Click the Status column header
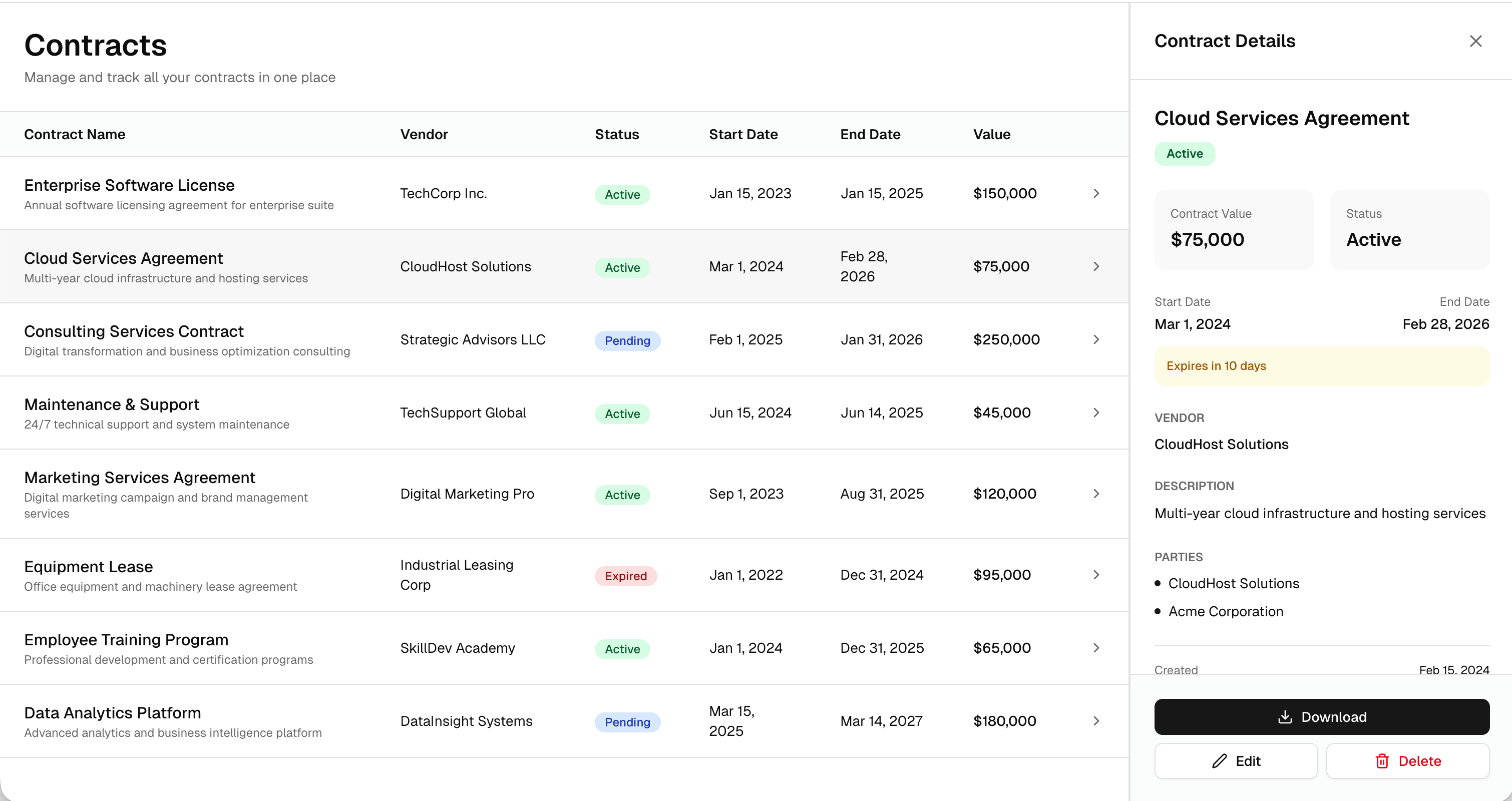Viewport: 1512px width, 801px height. (x=617, y=134)
